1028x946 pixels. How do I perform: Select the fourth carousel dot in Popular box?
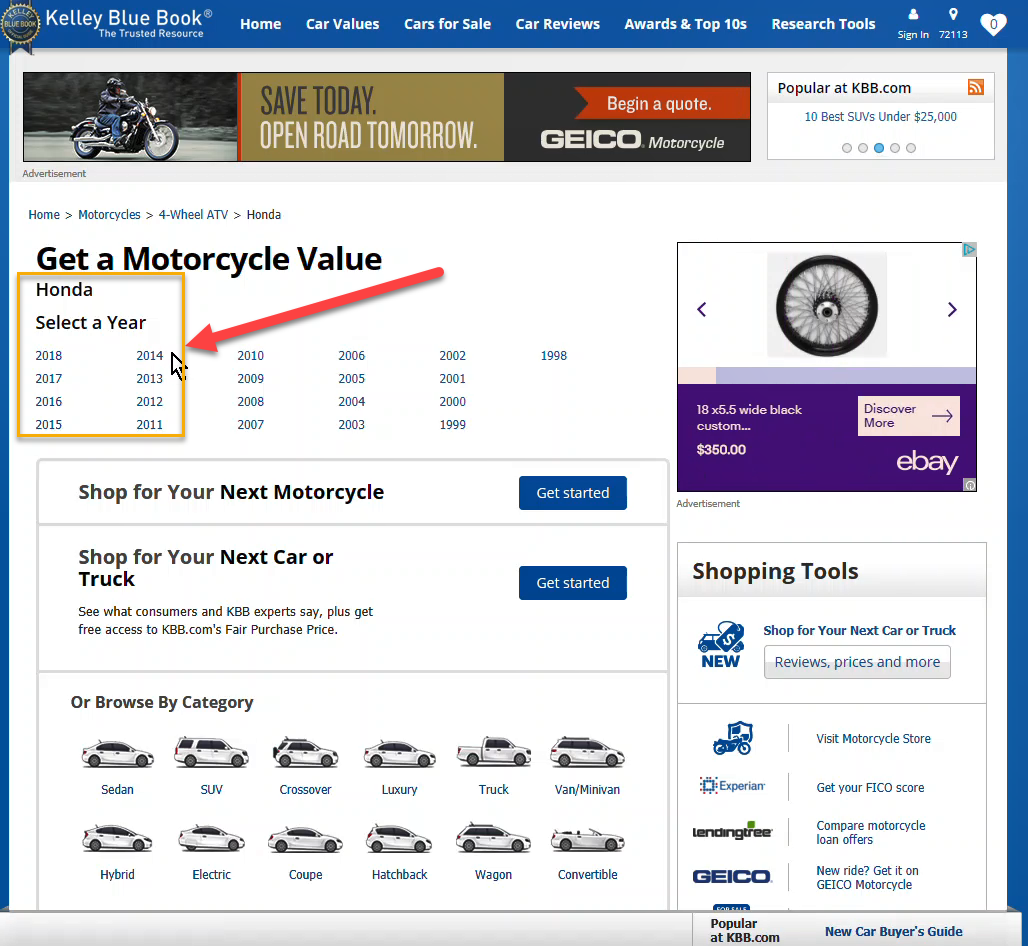click(895, 148)
